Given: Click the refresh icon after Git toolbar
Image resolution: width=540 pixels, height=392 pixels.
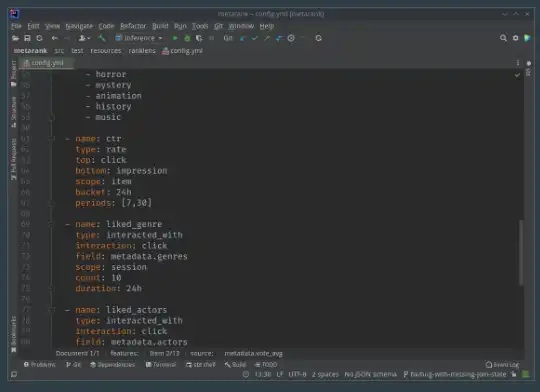Looking at the screenshot, I should (x=319, y=38).
